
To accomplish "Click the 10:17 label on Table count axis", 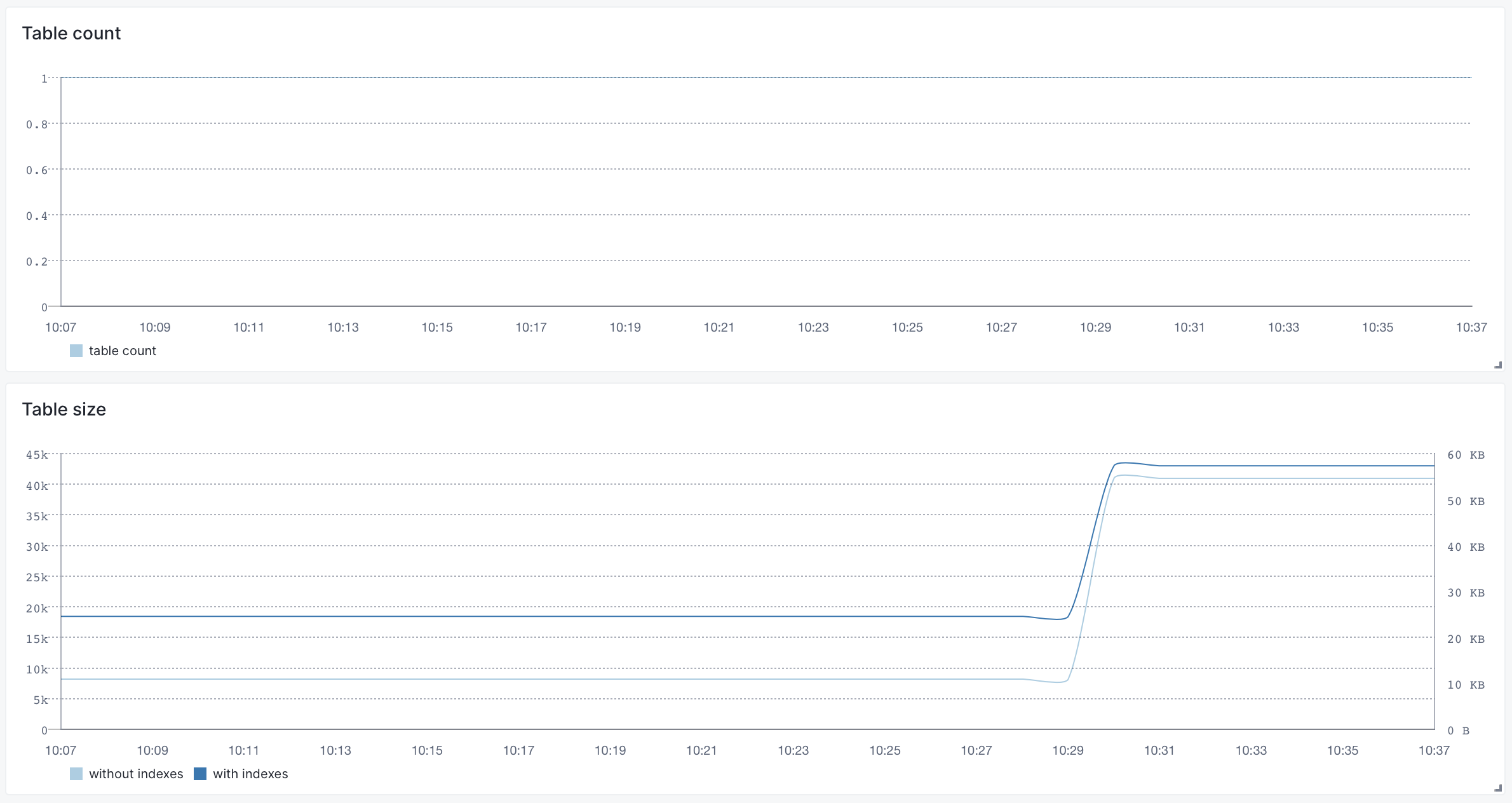I will (531, 327).
